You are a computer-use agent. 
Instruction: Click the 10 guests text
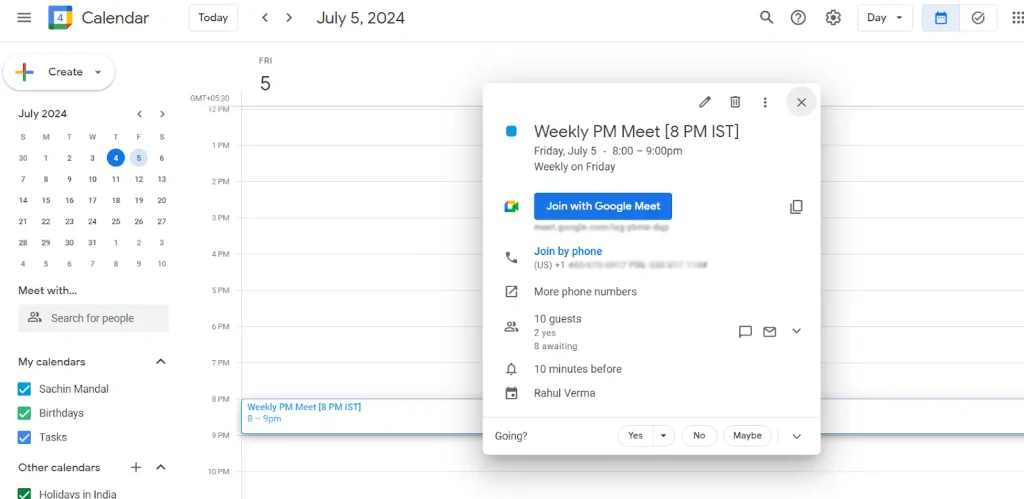pos(557,319)
